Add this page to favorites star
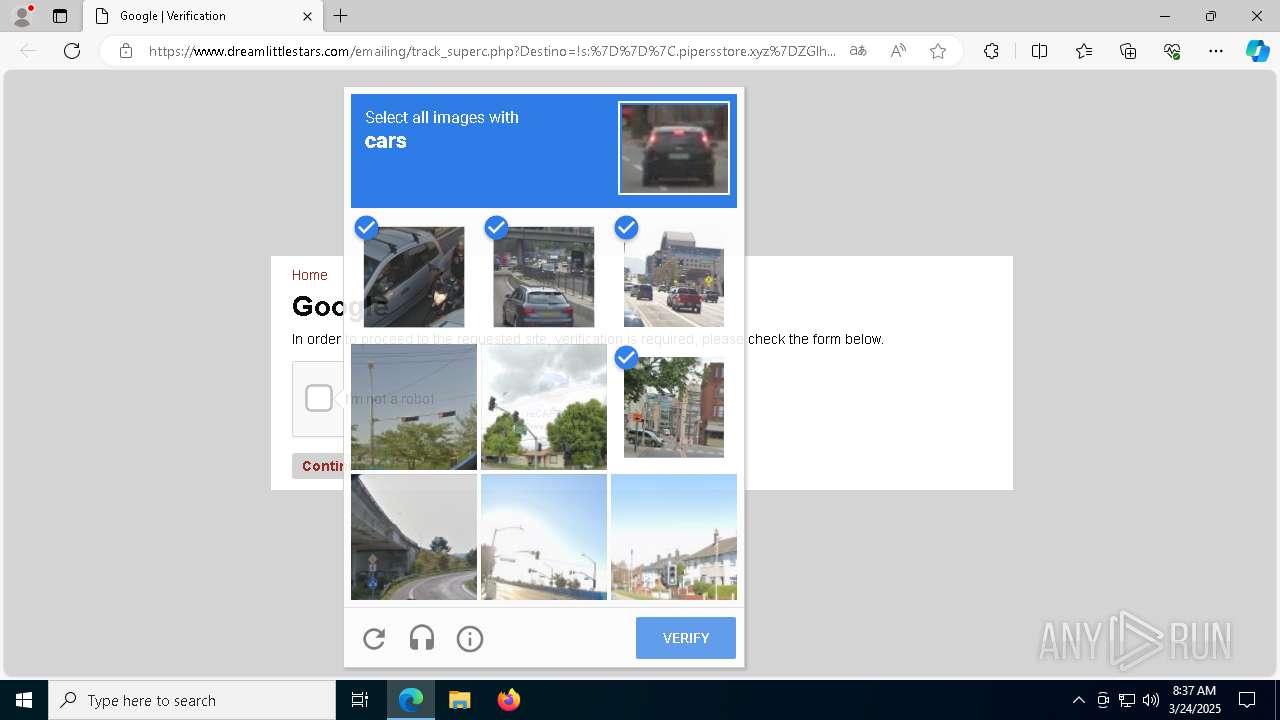Viewport: 1280px width, 720px height. pos(938,51)
